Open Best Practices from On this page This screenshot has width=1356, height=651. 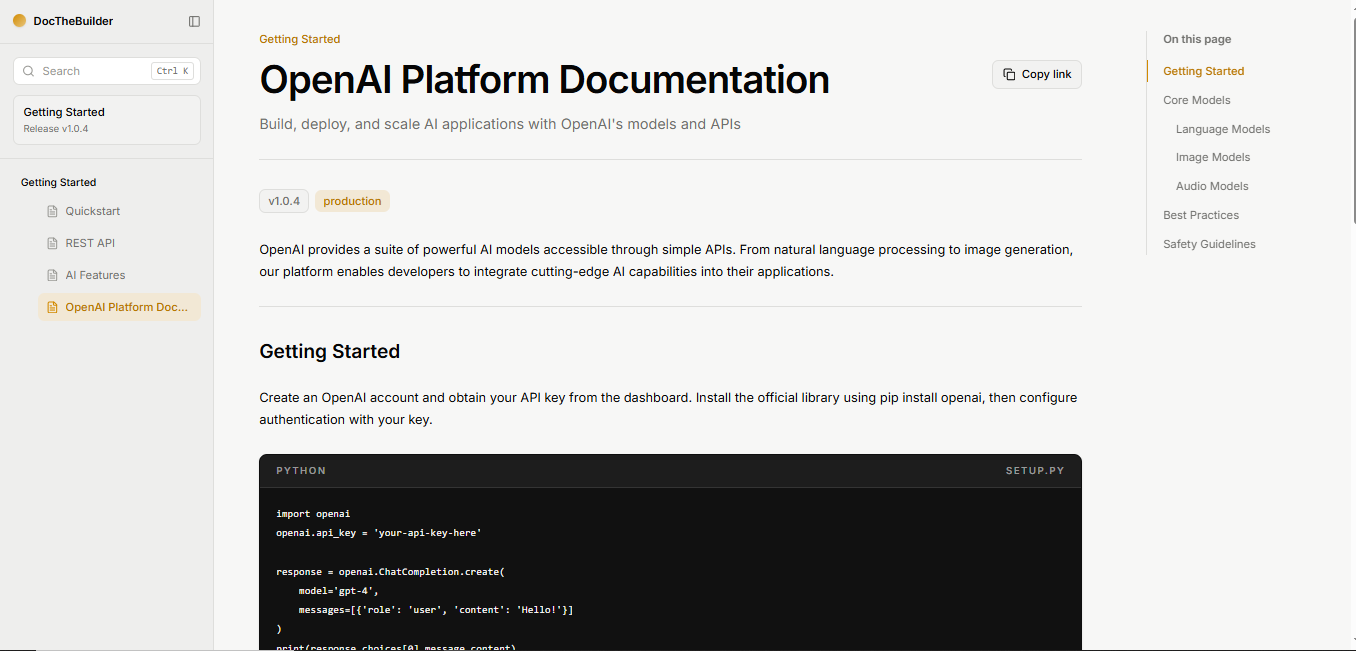(x=1201, y=215)
